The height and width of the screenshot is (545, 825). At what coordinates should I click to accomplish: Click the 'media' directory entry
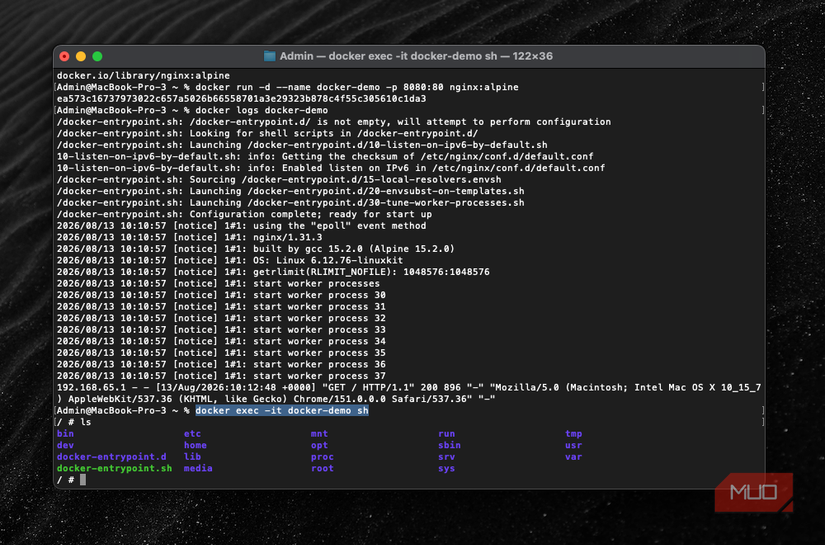198,469
